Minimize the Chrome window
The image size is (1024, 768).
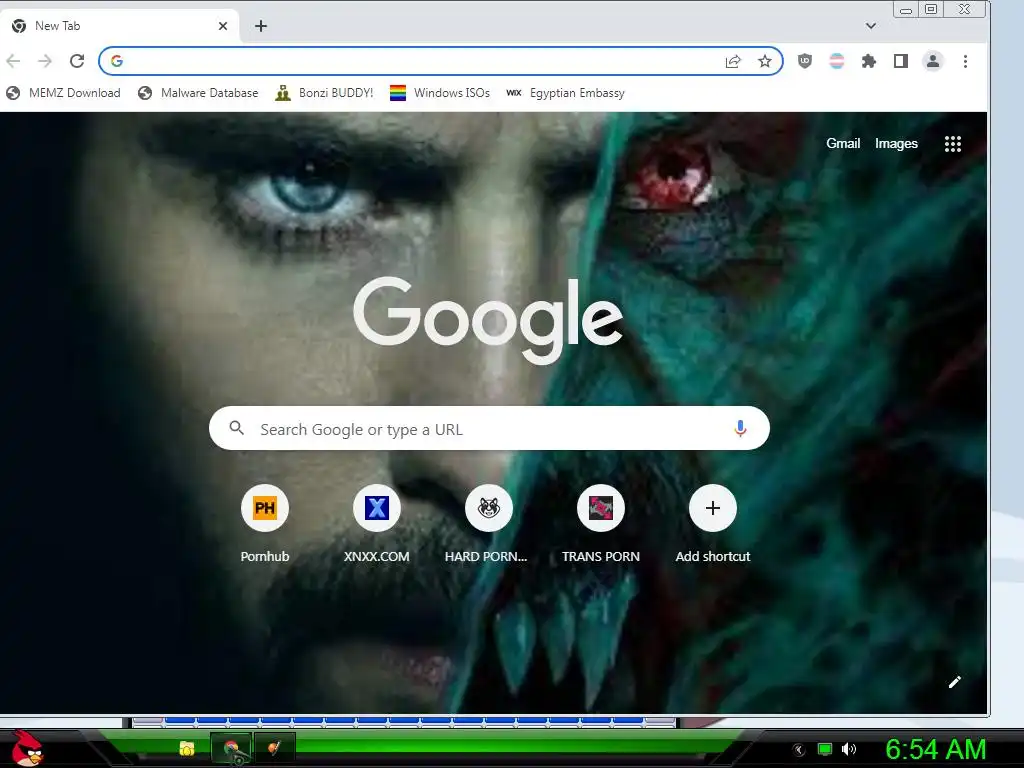click(906, 9)
